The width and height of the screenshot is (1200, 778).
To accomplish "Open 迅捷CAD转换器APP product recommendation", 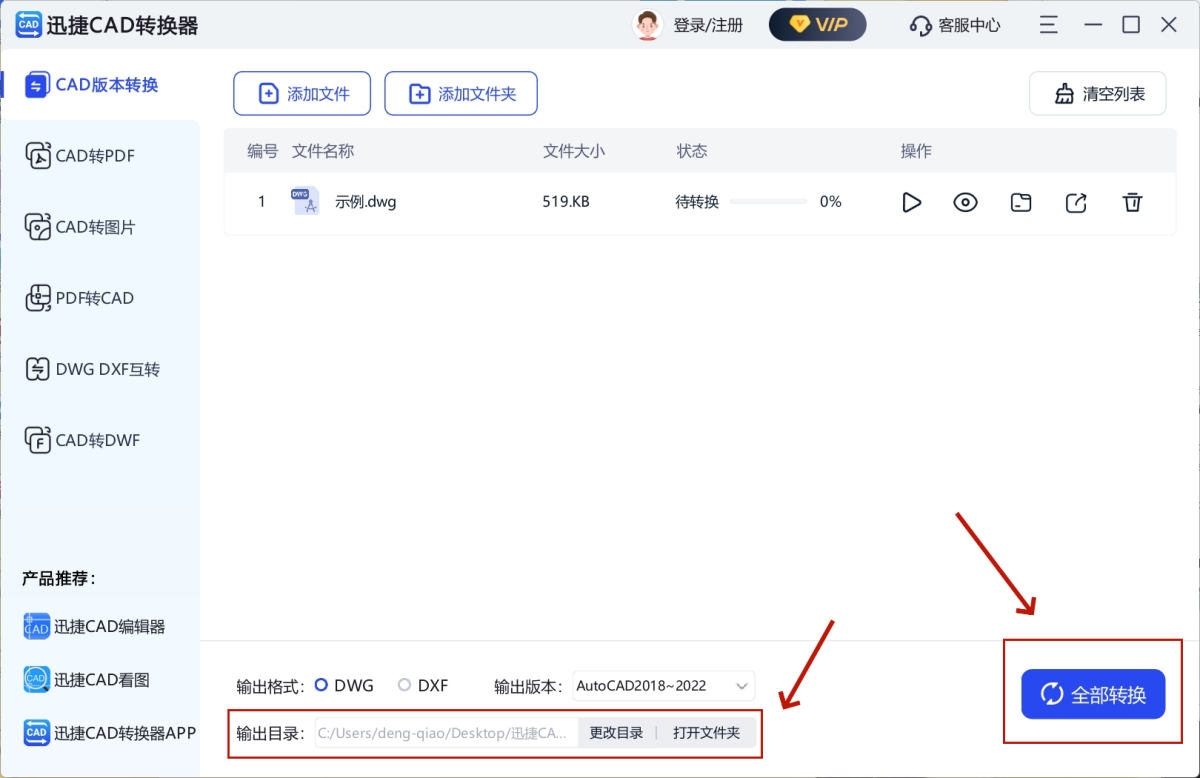I will tap(109, 733).
